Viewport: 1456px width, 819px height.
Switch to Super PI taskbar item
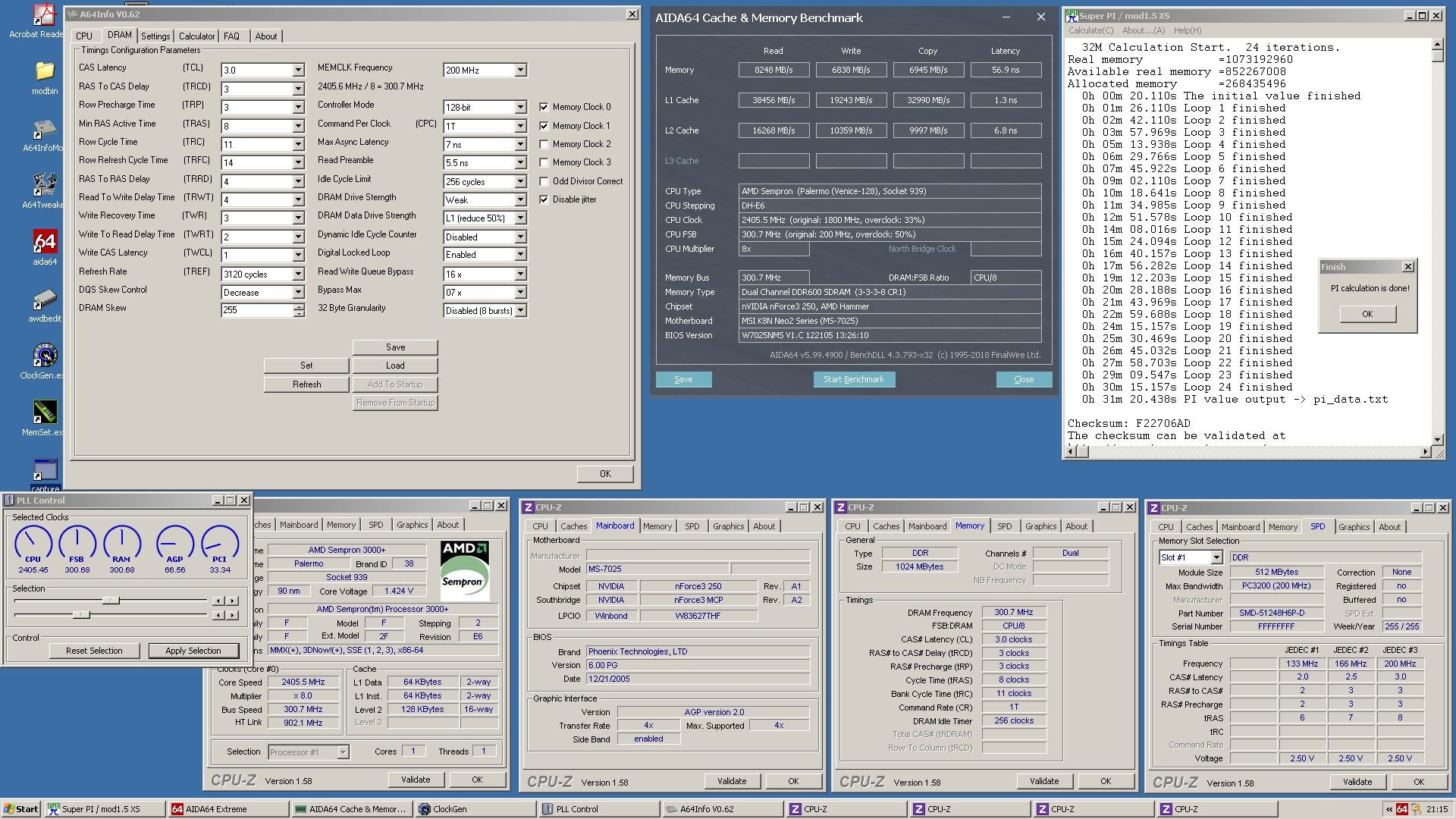coord(104,809)
